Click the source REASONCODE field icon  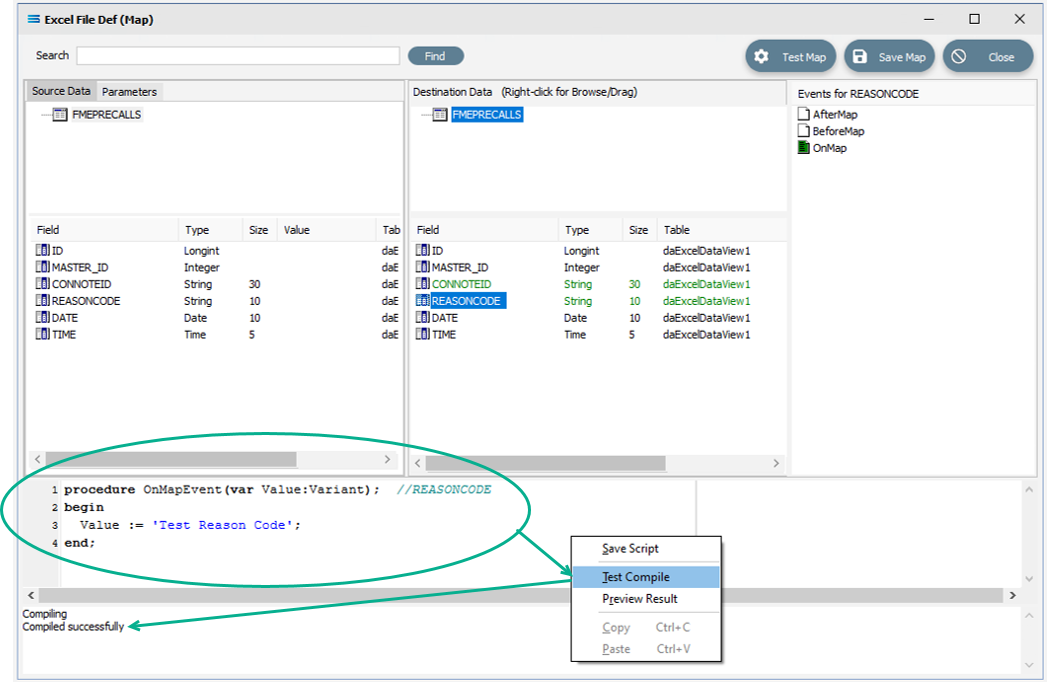pos(42,301)
